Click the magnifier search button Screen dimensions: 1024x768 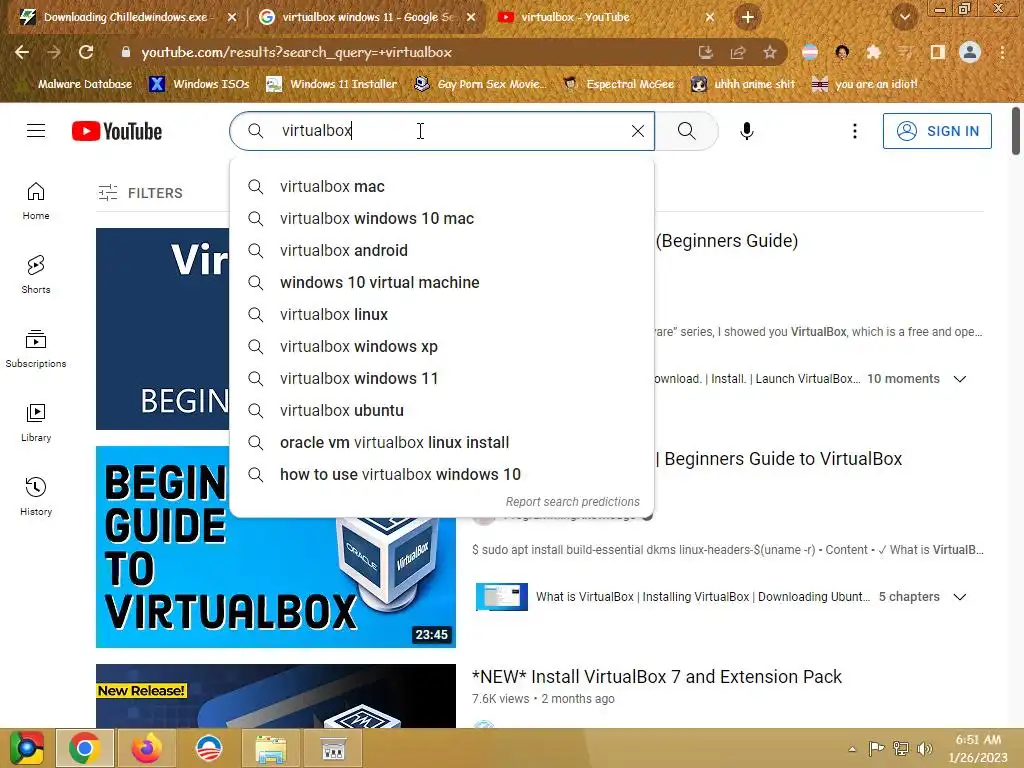click(x=686, y=131)
